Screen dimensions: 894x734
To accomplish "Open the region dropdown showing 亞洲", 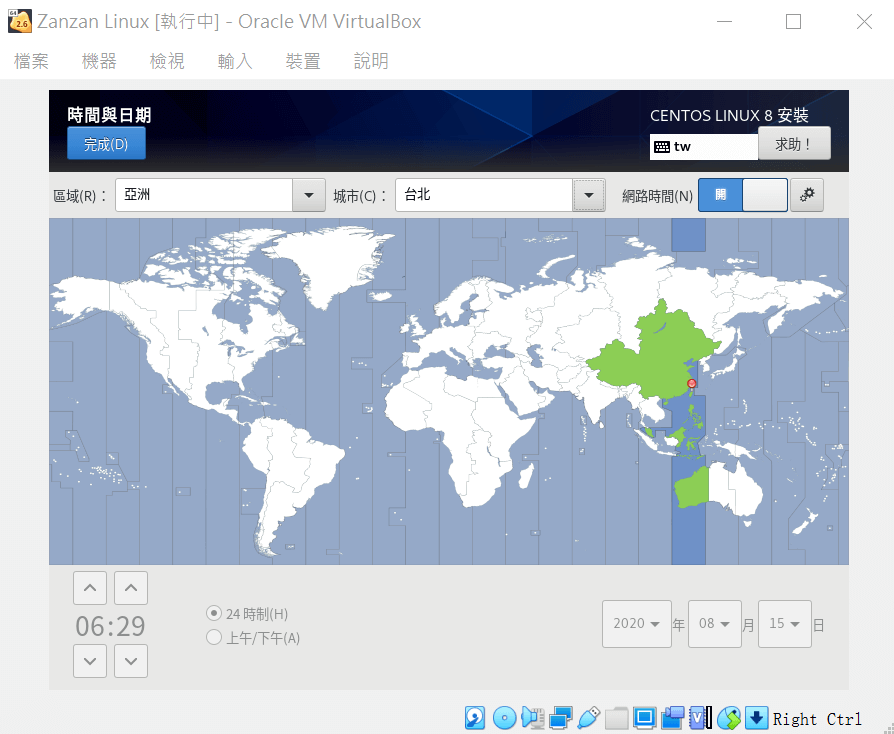I will tap(220, 195).
